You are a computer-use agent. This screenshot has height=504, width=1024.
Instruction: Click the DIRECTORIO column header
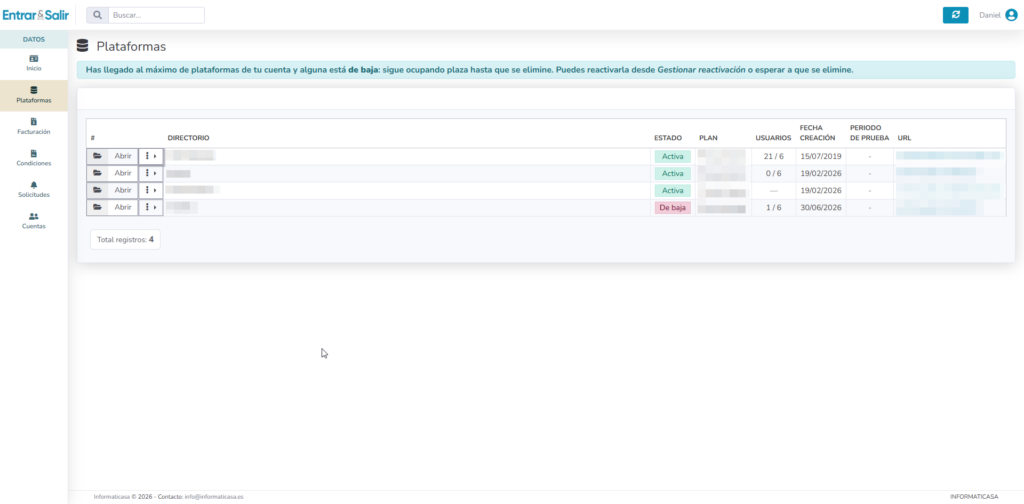click(188, 138)
